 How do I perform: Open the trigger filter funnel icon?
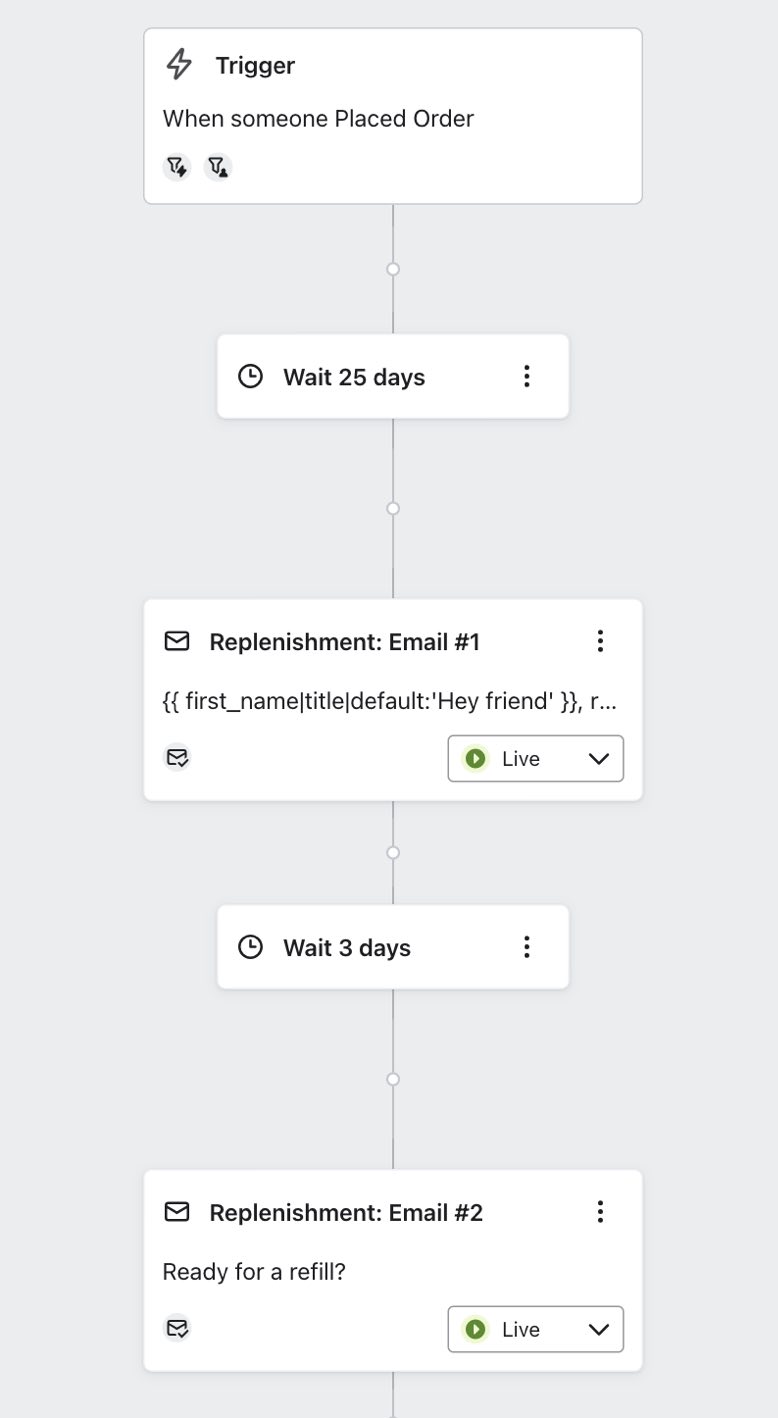176,167
